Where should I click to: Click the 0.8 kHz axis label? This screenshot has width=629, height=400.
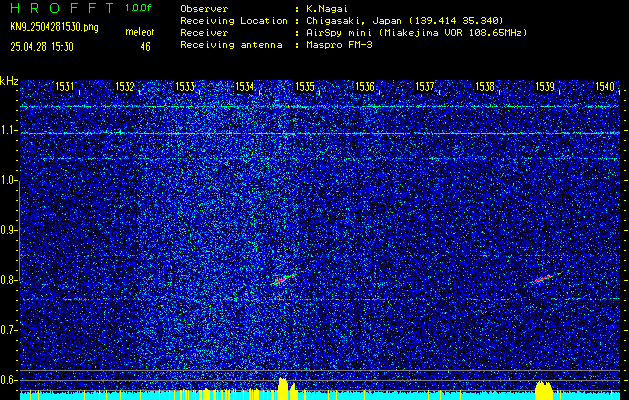click(8, 280)
